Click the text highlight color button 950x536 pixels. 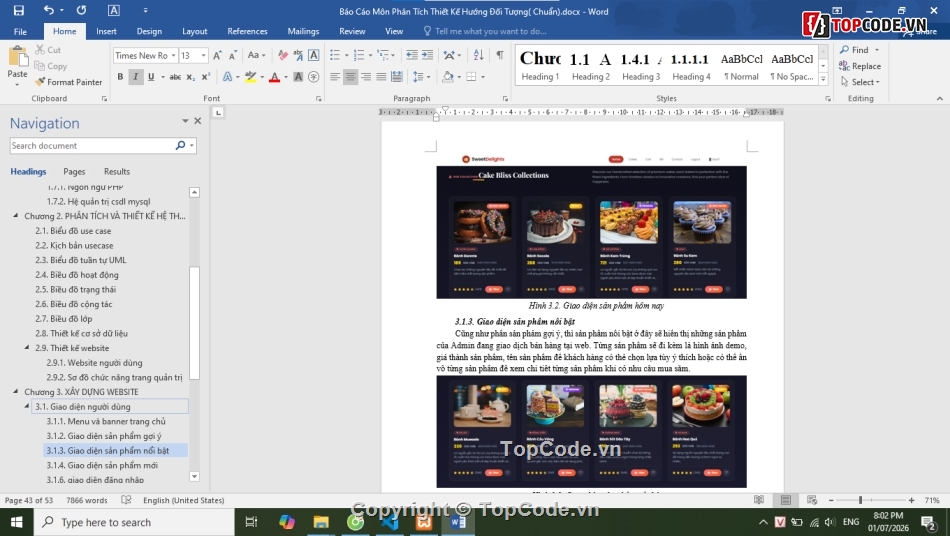coord(250,77)
